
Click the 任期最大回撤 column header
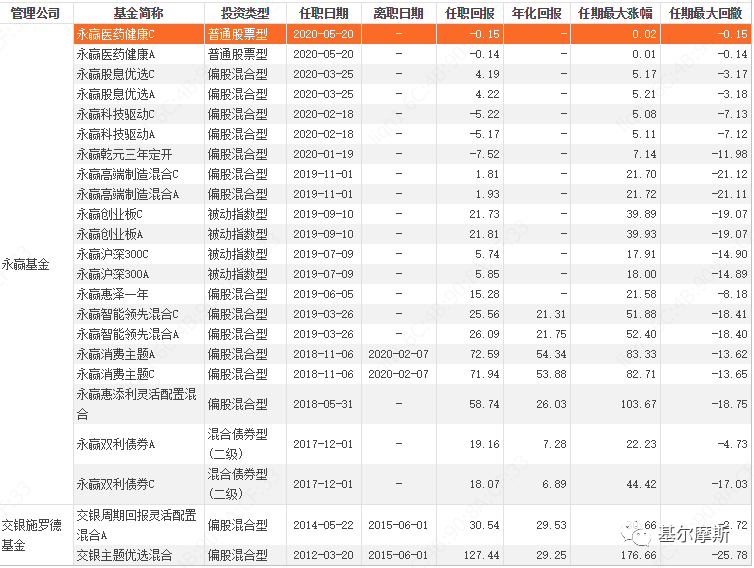click(706, 13)
